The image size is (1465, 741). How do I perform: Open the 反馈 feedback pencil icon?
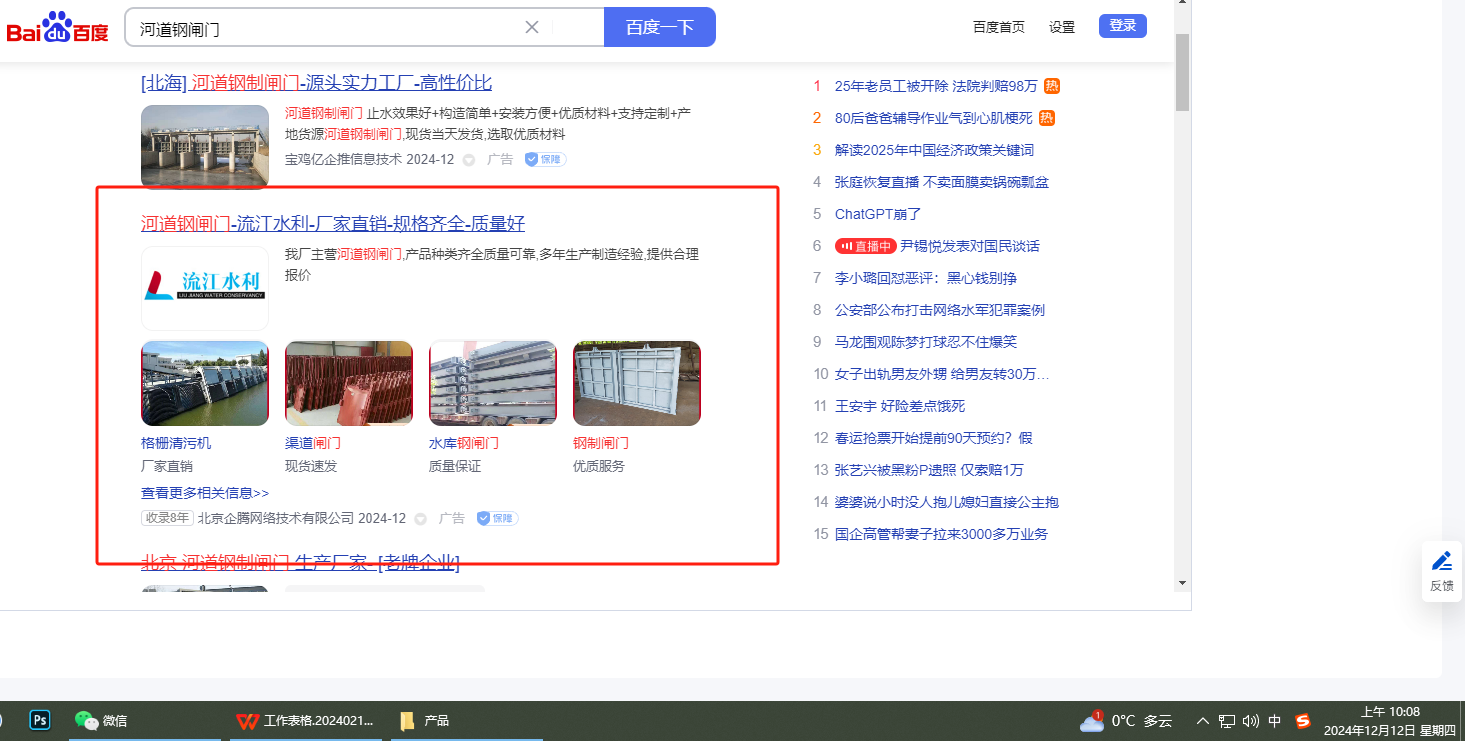tap(1441, 562)
